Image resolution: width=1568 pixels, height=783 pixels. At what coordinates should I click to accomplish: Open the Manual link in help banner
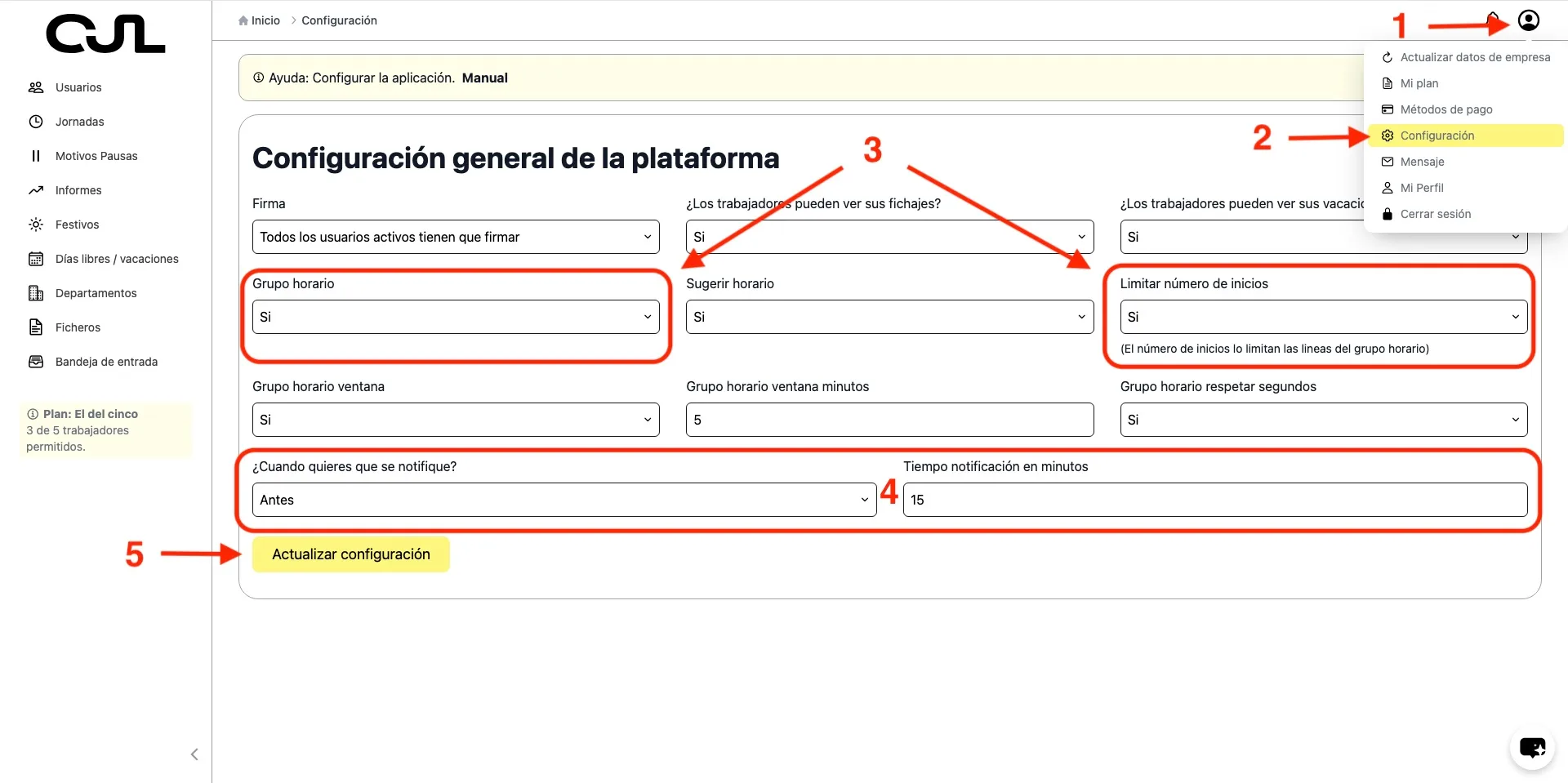tap(485, 78)
